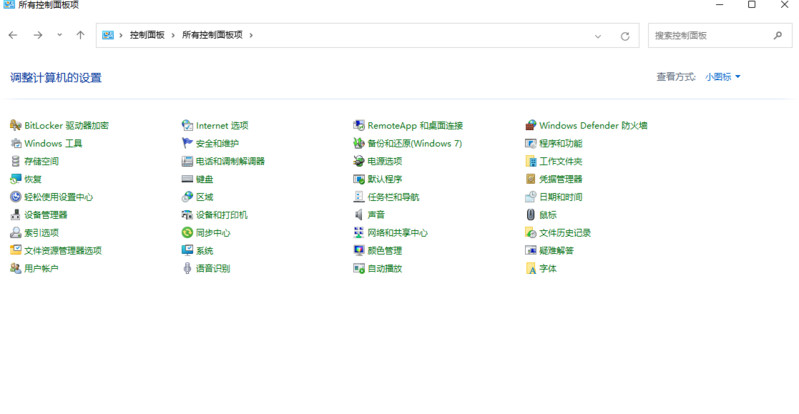This screenshot has width=799, height=414.
Task: Open the 自动播放 link
Action: (x=385, y=268)
